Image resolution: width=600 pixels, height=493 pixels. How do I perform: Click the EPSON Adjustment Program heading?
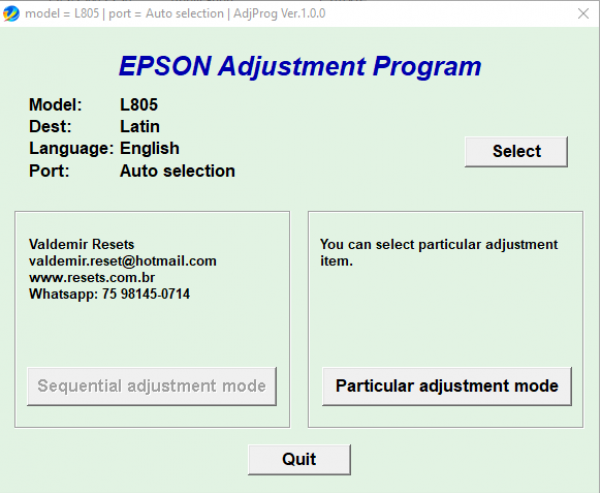pyautogui.click(x=300, y=66)
